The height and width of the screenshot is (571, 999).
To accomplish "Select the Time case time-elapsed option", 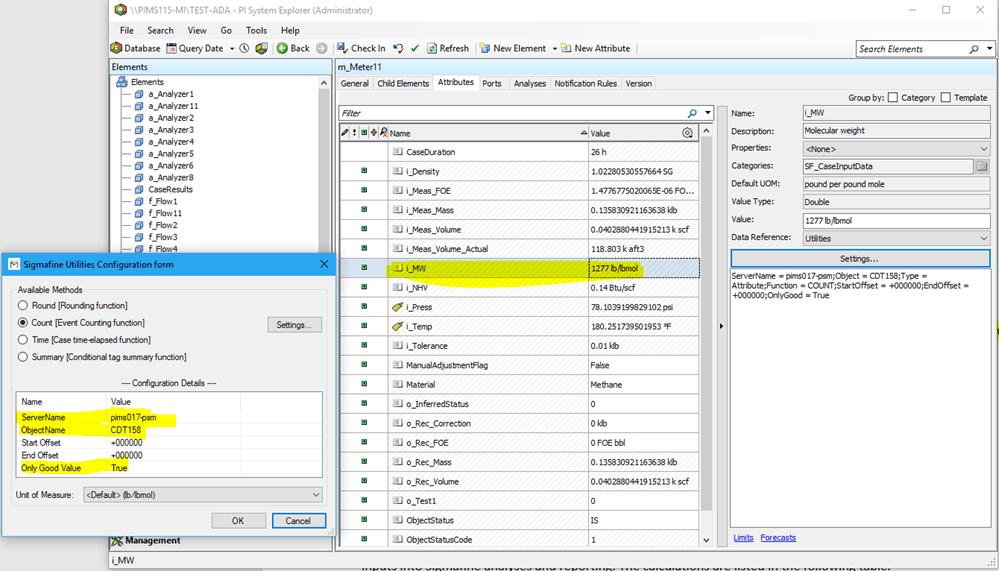I will (24, 340).
